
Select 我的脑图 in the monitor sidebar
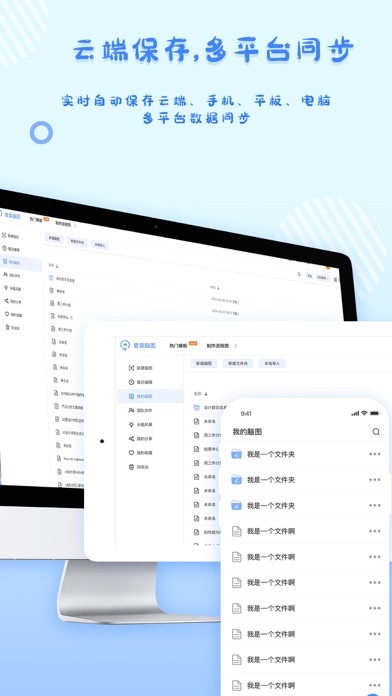pos(20,263)
